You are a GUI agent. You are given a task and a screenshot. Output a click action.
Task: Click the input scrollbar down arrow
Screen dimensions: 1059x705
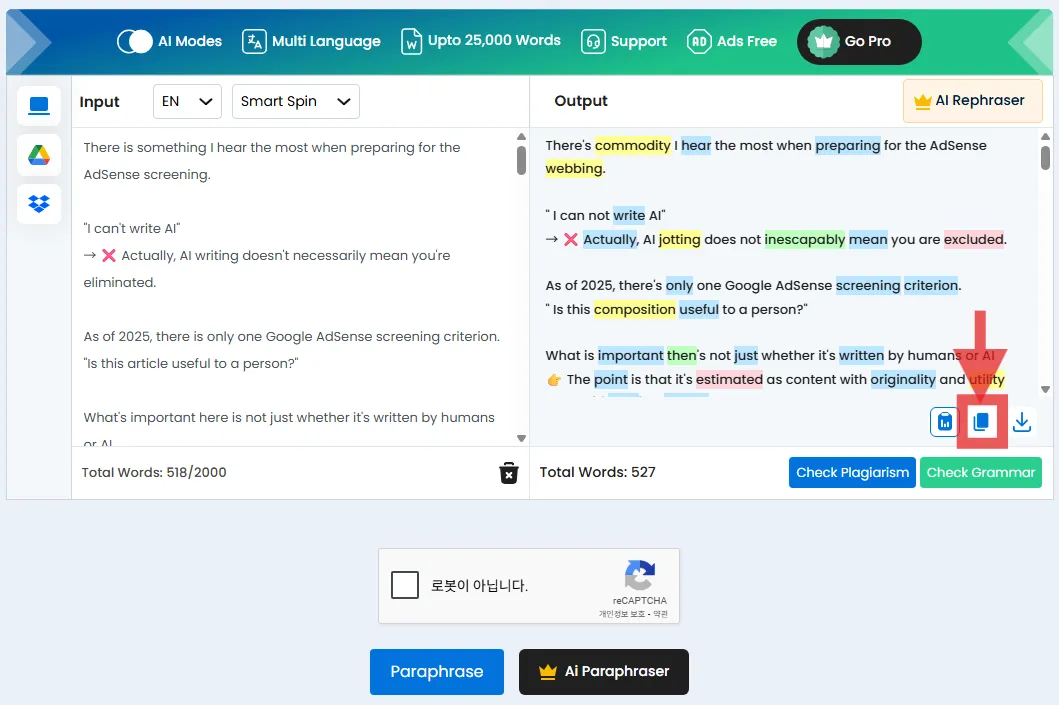[521, 438]
